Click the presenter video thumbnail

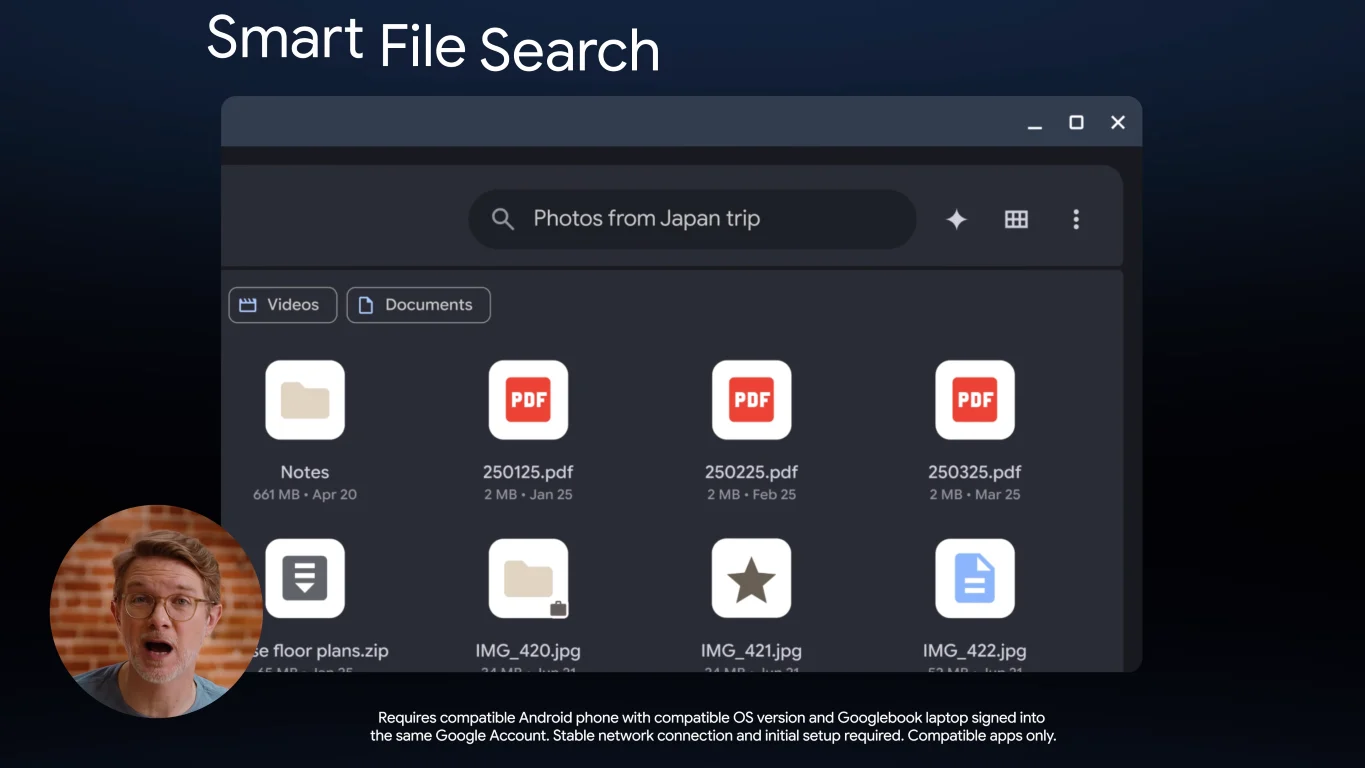coord(156,611)
